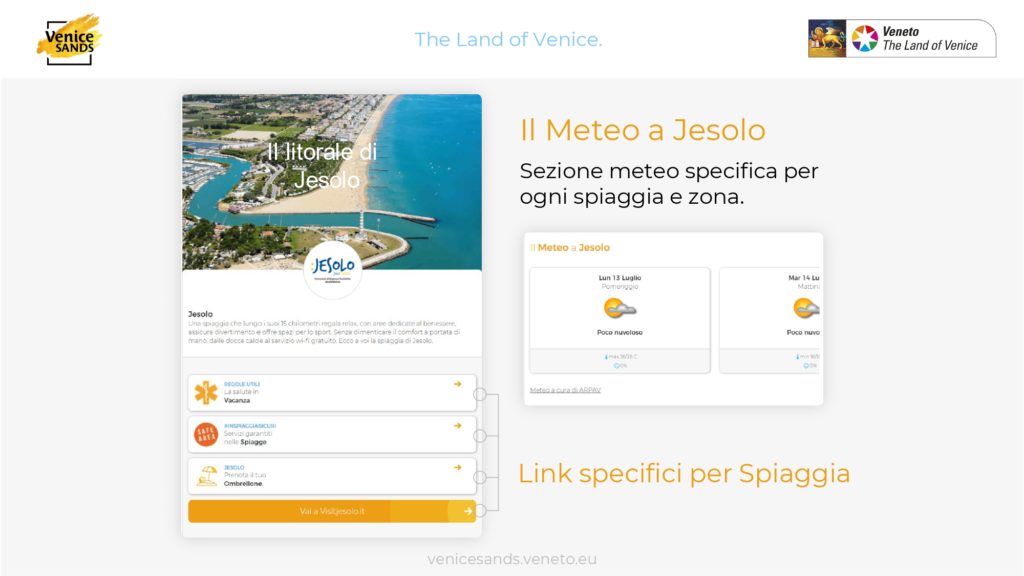Click the white arrow on the orange button

(468, 511)
